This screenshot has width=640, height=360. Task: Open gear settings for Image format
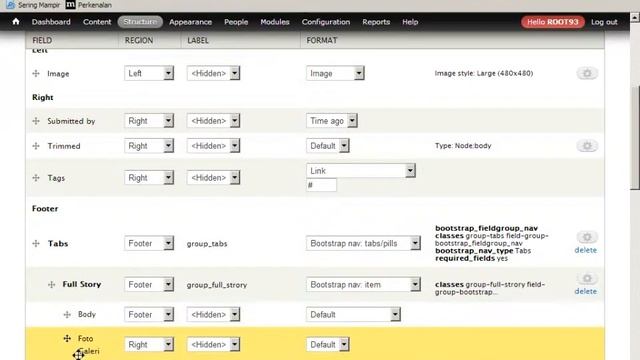click(587, 73)
